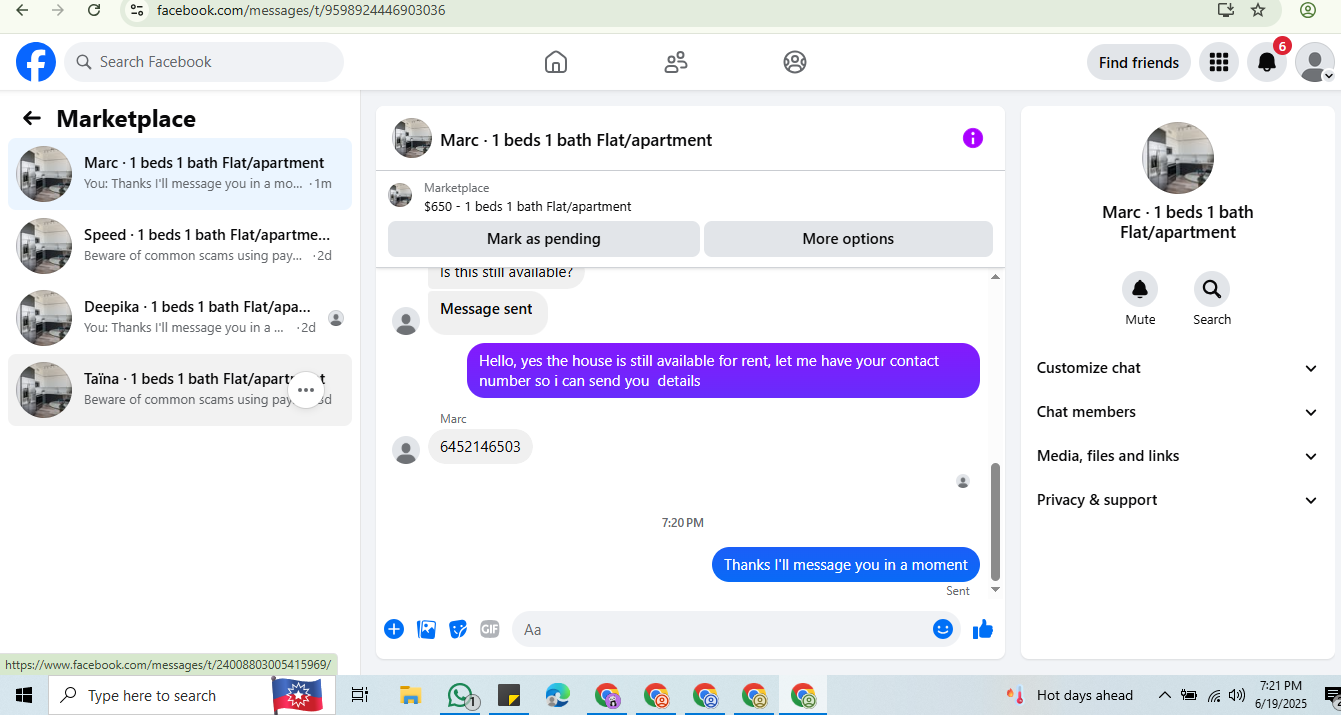
Task: Send a thumbs-up like
Action: coord(983,629)
